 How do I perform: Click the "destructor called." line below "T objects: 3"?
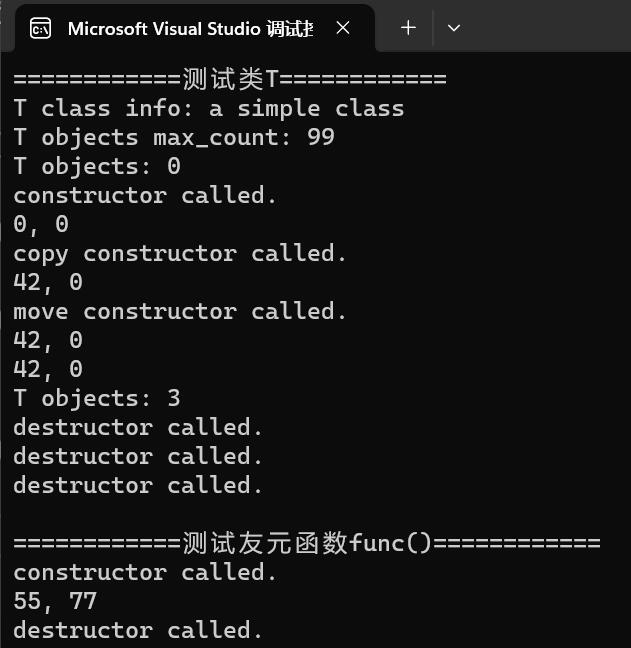click(138, 427)
